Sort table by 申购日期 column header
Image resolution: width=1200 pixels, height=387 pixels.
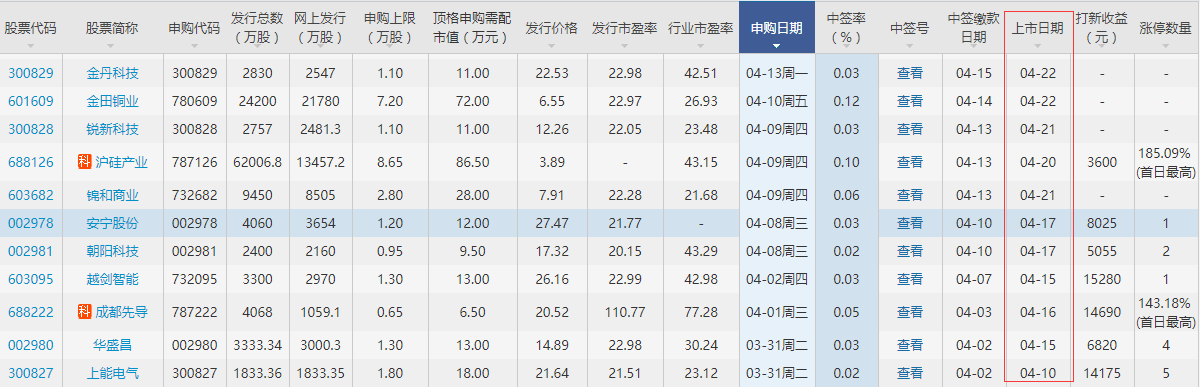776,28
